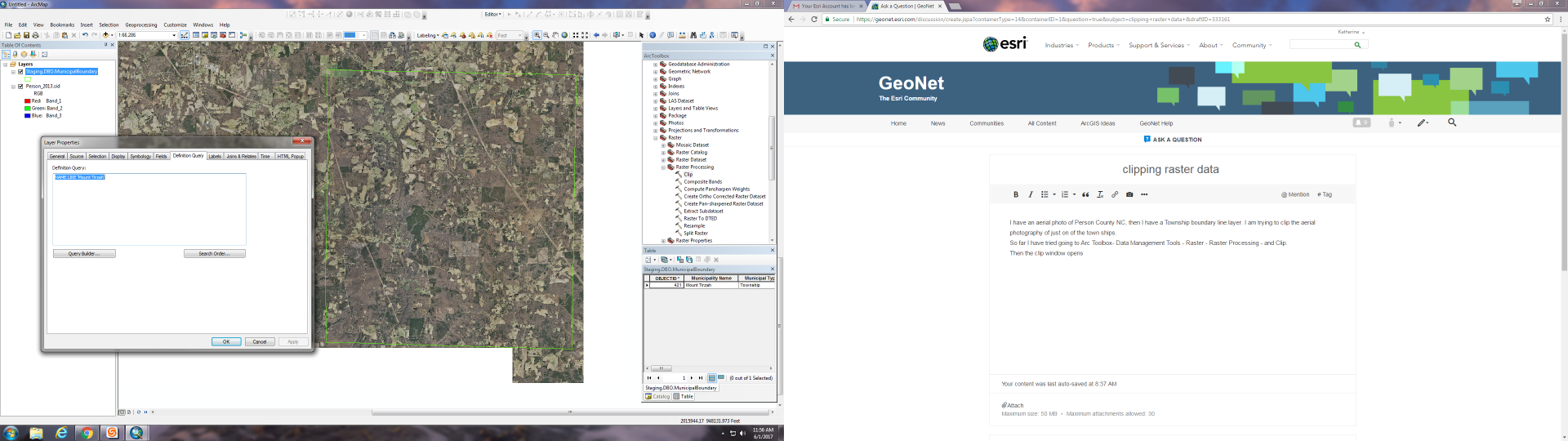
Task: Click the Red Band_1 color swatch
Action: pyautogui.click(x=28, y=100)
